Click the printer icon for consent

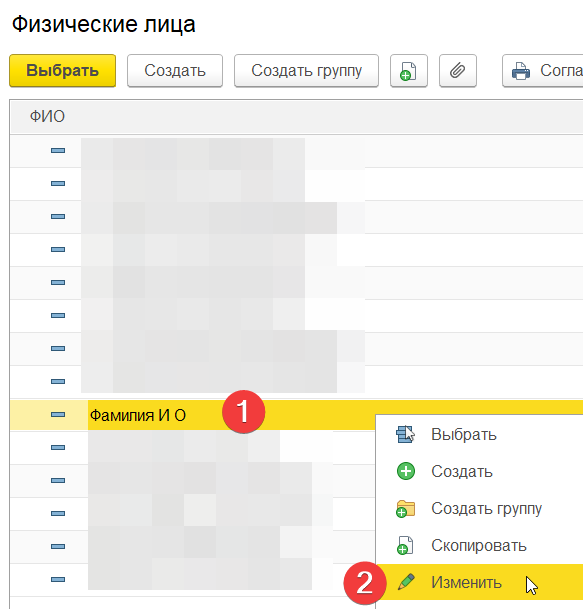tap(520, 71)
